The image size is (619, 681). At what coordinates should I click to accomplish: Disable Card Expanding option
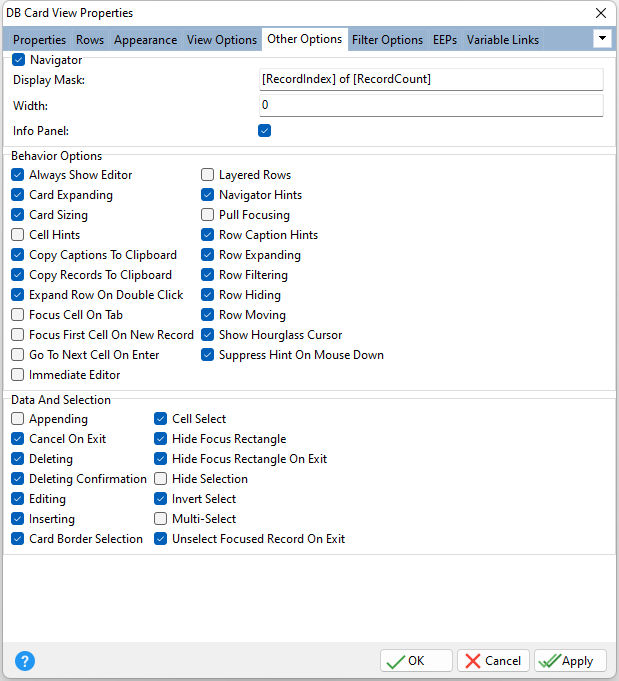(x=17, y=195)
